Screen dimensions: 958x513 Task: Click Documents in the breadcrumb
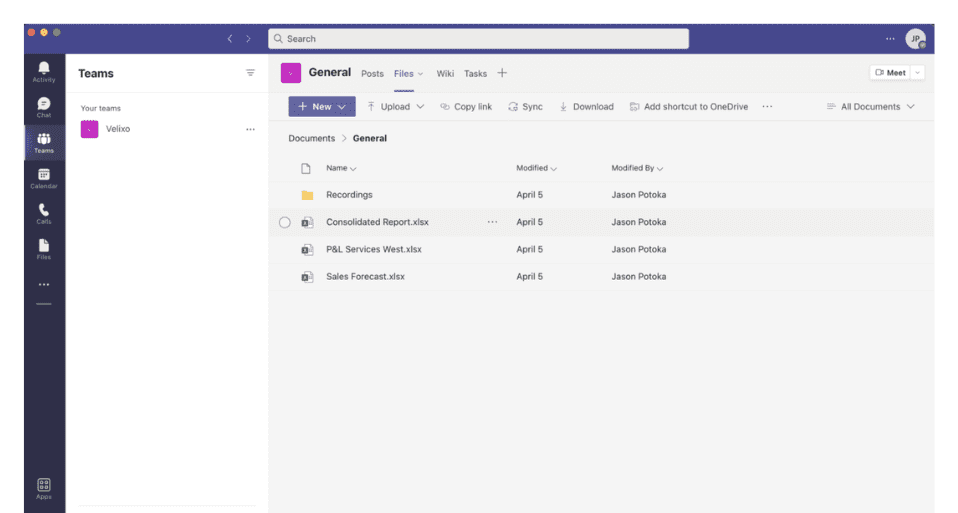(312, 138)
